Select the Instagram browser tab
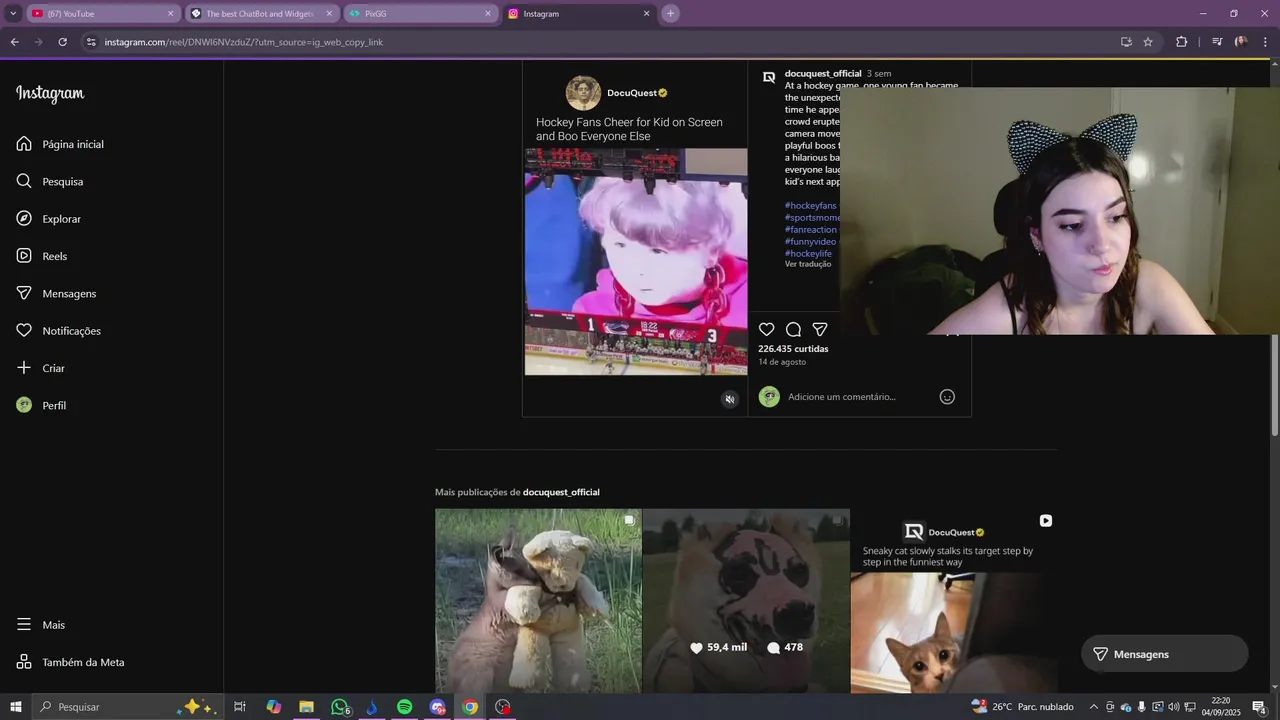 click(x=578, y=14)
